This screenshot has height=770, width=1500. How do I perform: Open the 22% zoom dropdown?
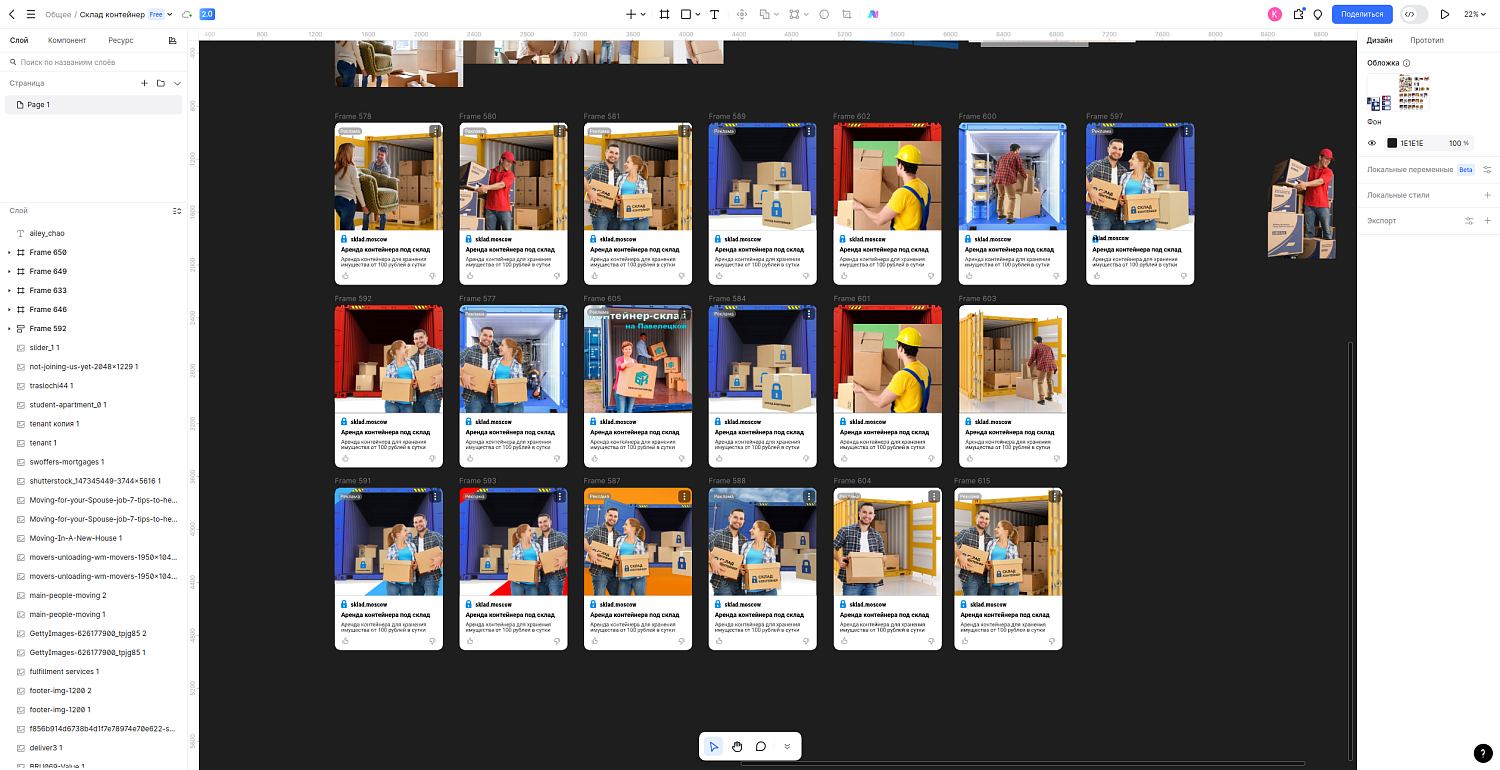click(x=1474, y=14)
